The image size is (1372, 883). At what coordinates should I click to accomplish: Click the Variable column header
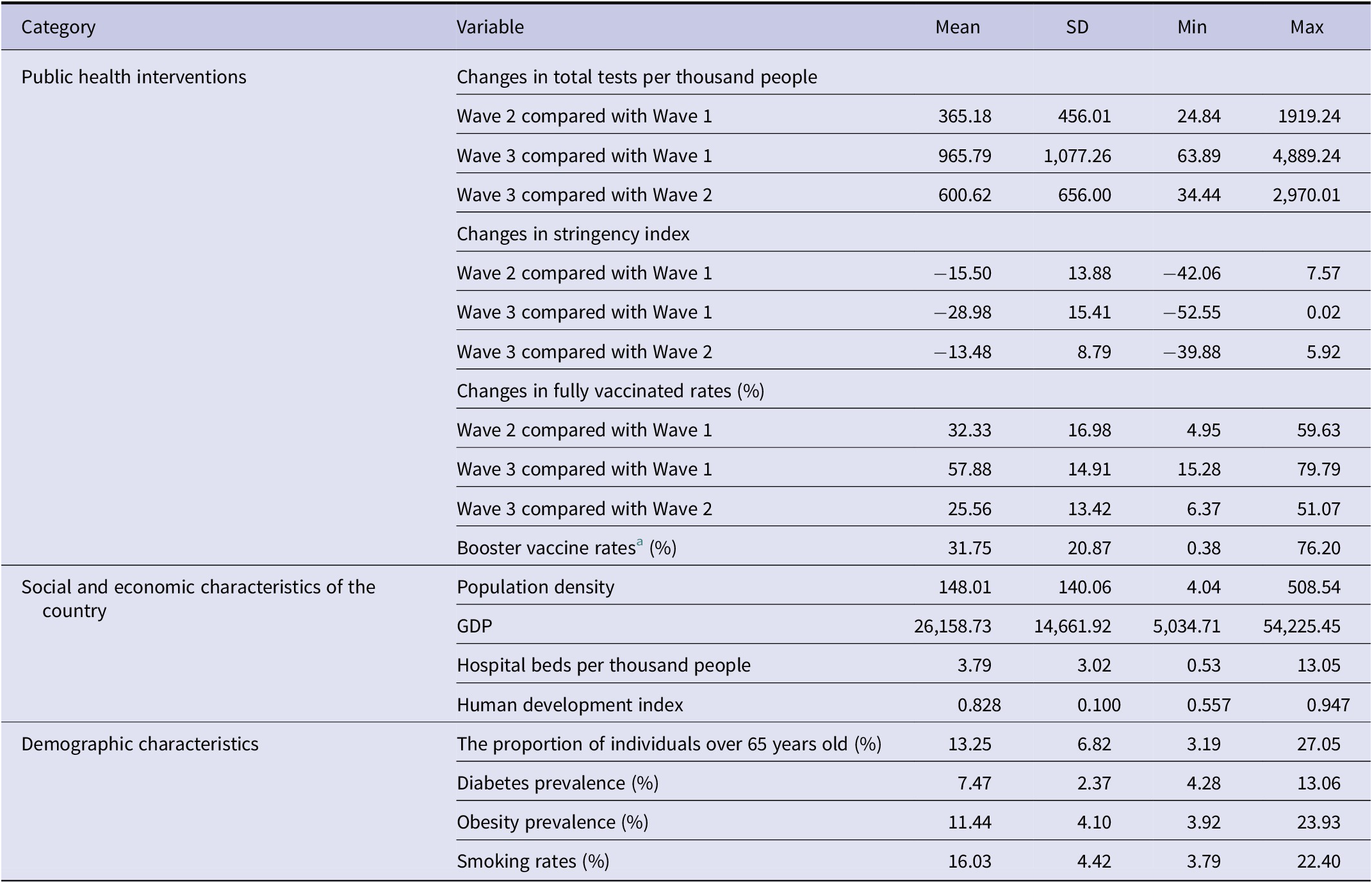click(x=490, y=27)
